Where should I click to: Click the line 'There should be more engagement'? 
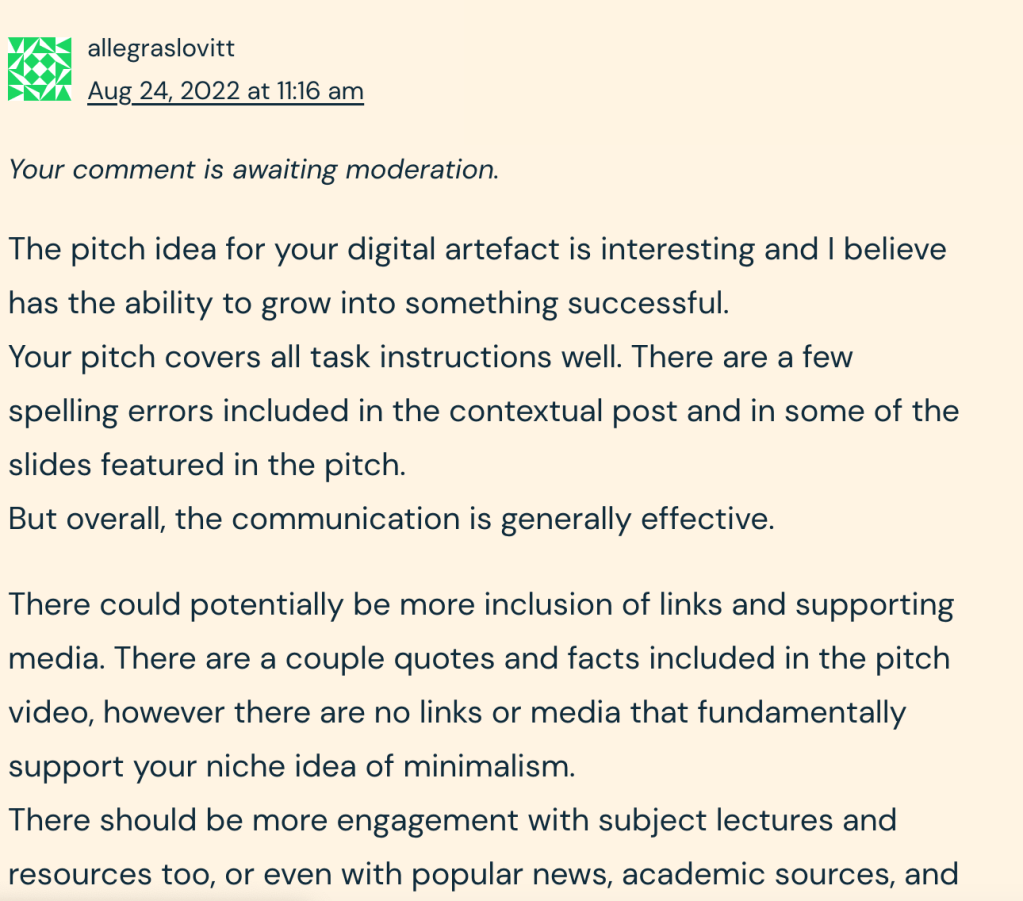coord(452,820)
